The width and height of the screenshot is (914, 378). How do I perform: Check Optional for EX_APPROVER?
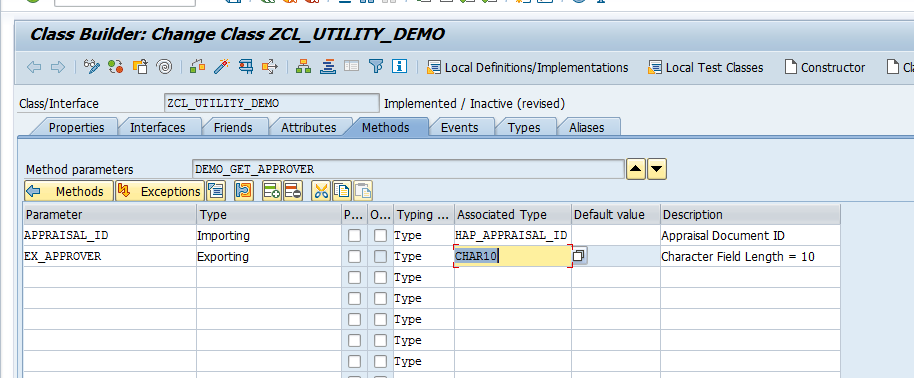(381, 257)
